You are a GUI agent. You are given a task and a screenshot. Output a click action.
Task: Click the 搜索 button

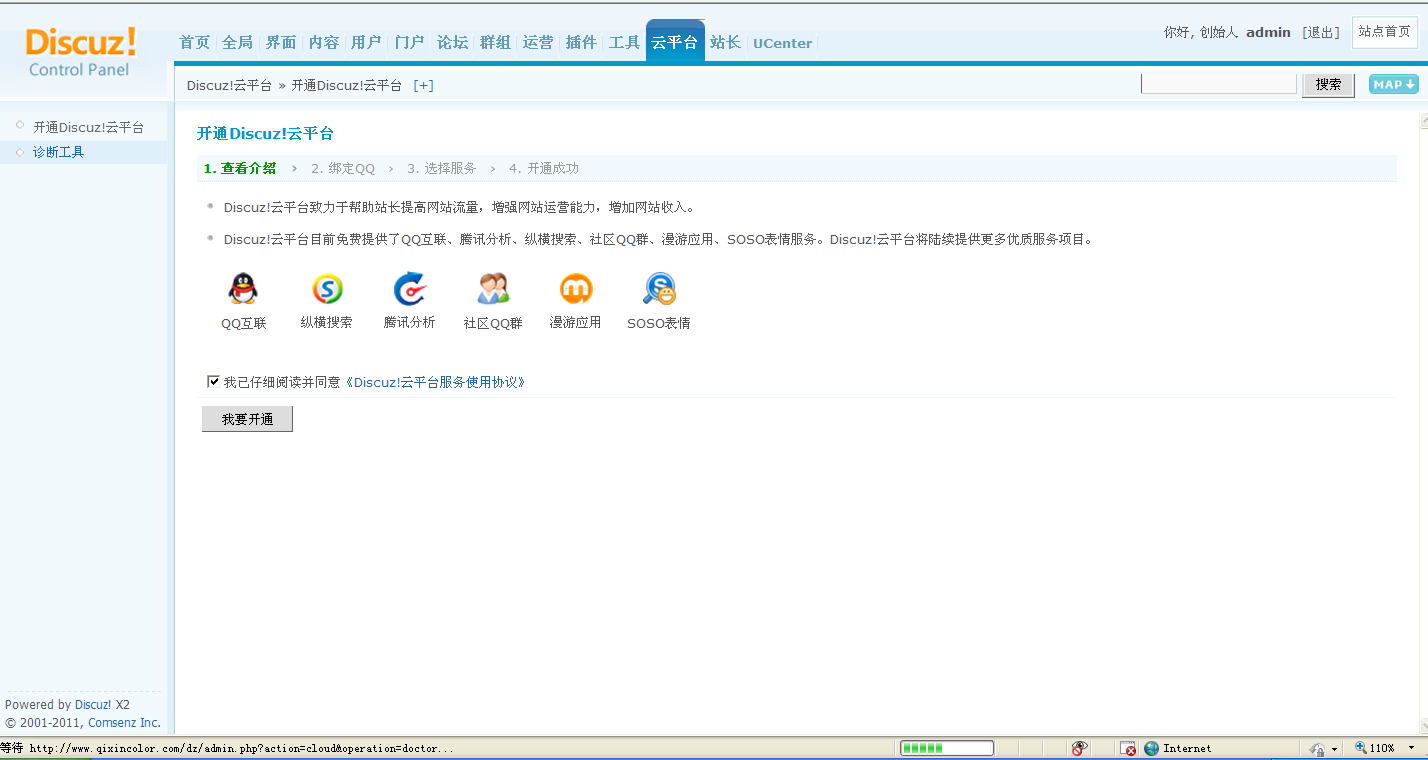tap(1328, 85)
